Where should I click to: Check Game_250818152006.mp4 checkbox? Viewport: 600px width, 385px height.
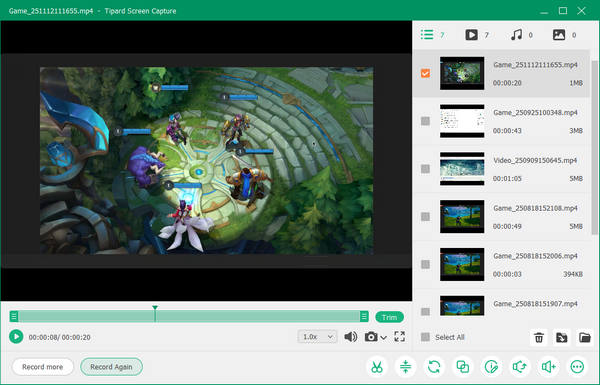[425, 264]
